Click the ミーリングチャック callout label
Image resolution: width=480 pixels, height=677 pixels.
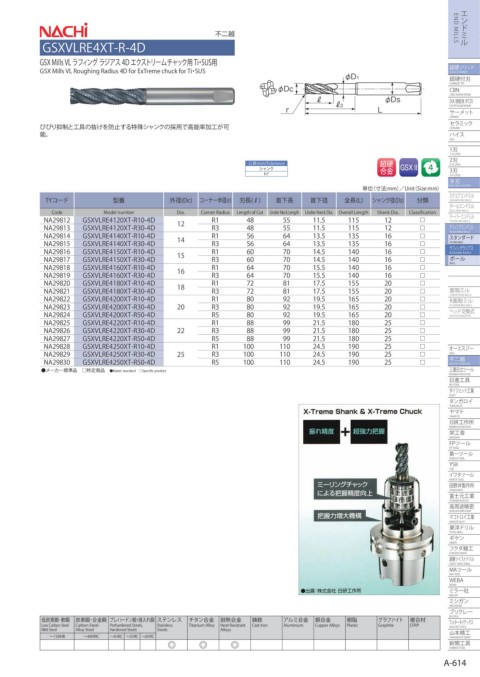(343, 489)
